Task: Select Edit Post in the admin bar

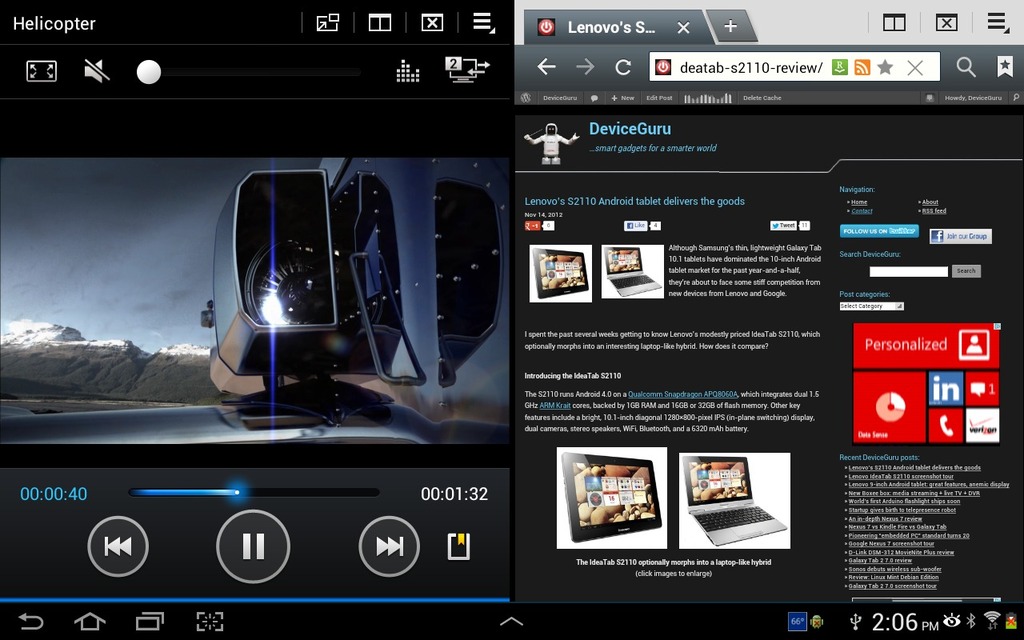Action: point(659,98)
